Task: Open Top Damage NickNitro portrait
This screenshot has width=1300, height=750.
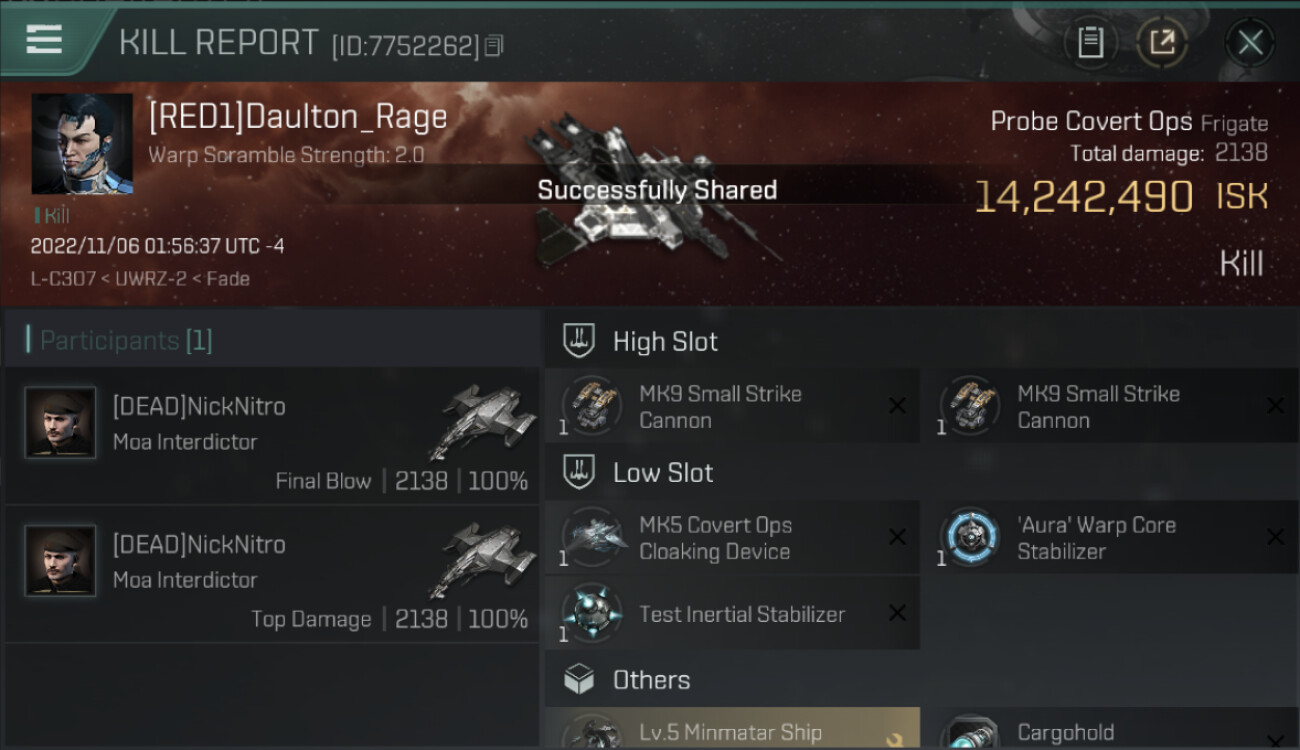Action: pos(60,561)
